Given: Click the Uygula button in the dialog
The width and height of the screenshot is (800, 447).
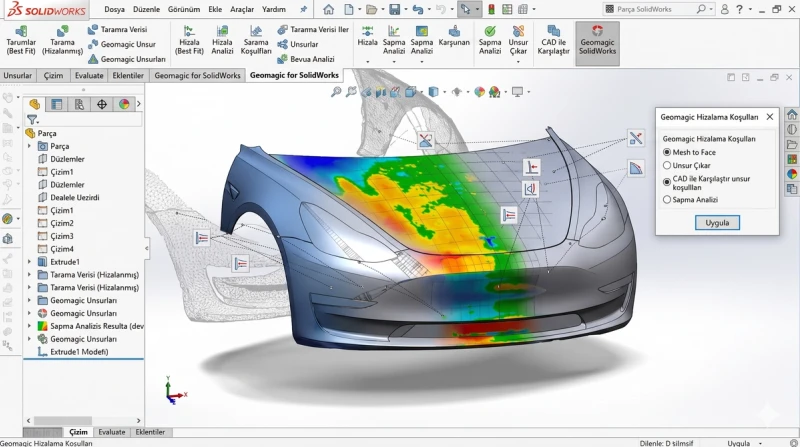Looking at the screenshot, I should (717, 222).
